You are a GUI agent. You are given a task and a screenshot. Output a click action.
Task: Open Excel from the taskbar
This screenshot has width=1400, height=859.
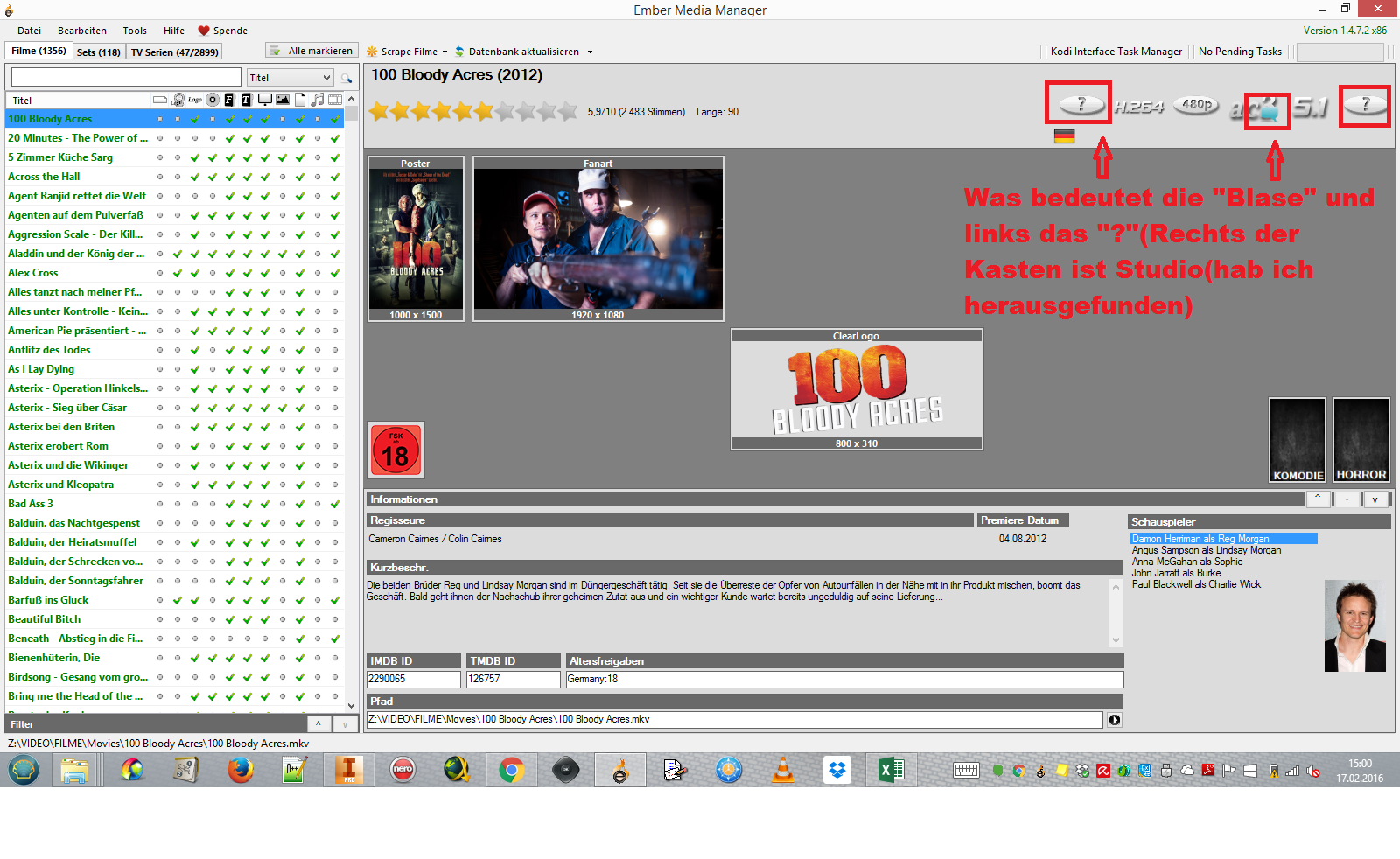[x=892, y=770]
